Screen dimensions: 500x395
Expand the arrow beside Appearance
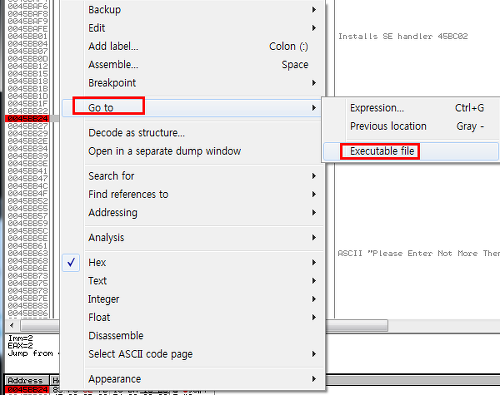click(314, 379)
